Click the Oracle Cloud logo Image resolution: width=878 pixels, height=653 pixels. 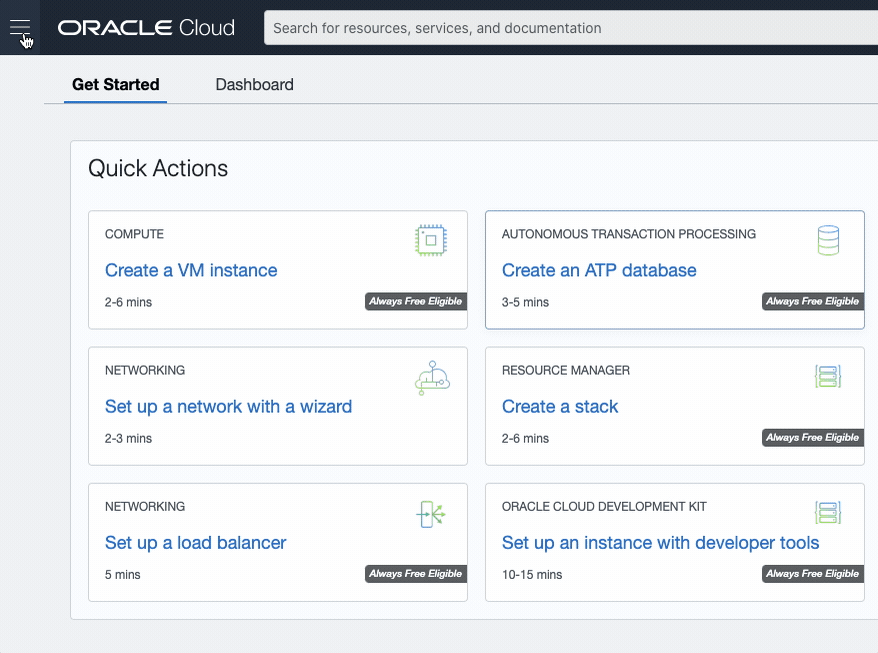[146, 27]
